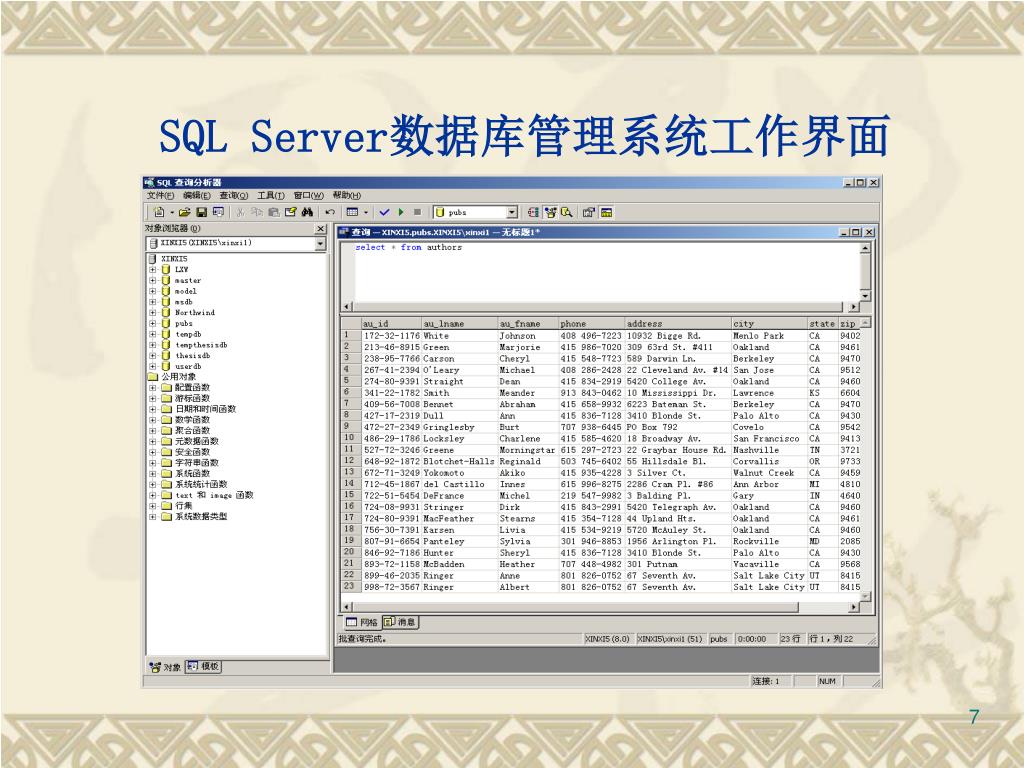Click the Paste clipboard icon
The image size is (1024, 768).
[x=274, y=212]
